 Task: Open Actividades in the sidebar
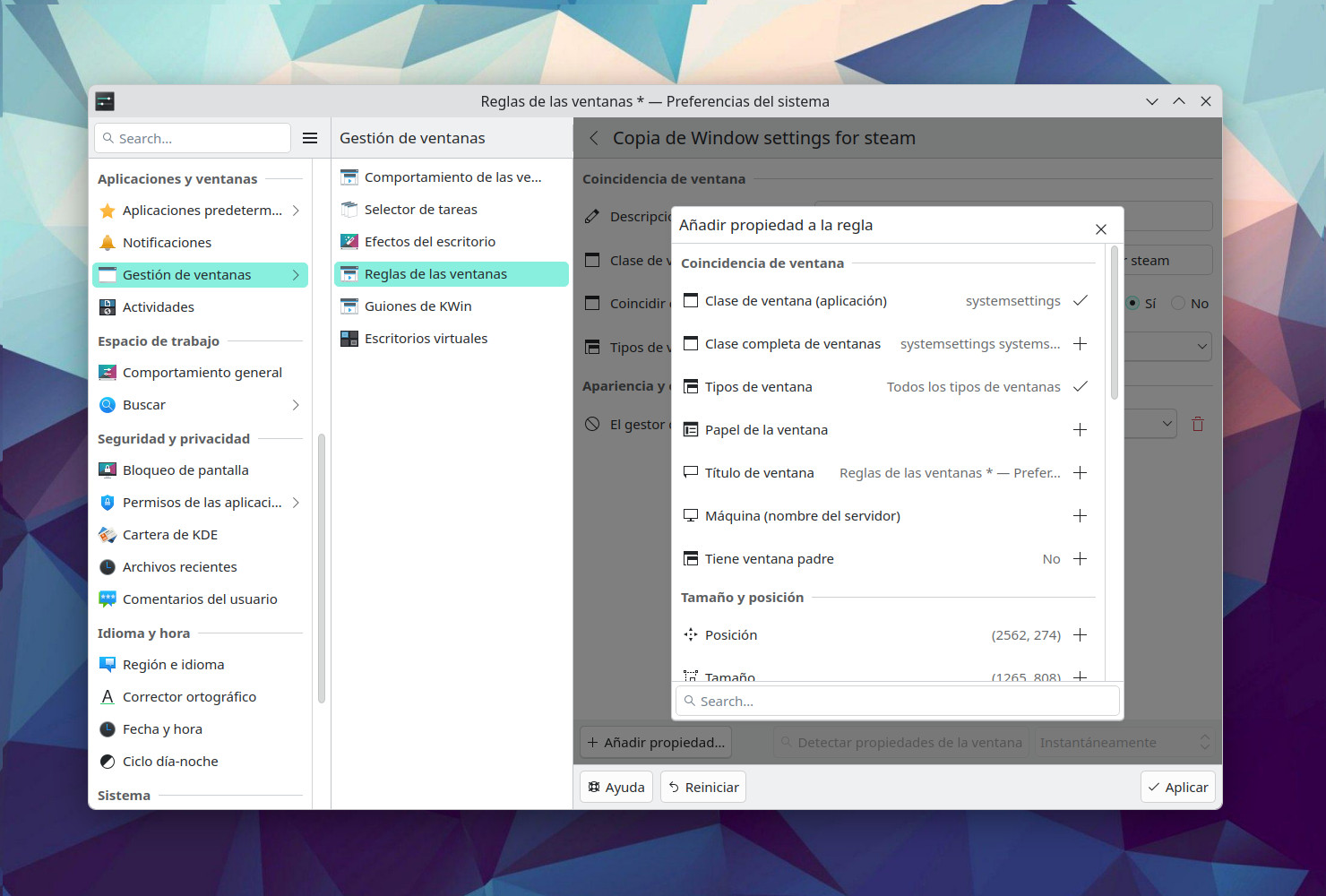(x=200, y=307)
